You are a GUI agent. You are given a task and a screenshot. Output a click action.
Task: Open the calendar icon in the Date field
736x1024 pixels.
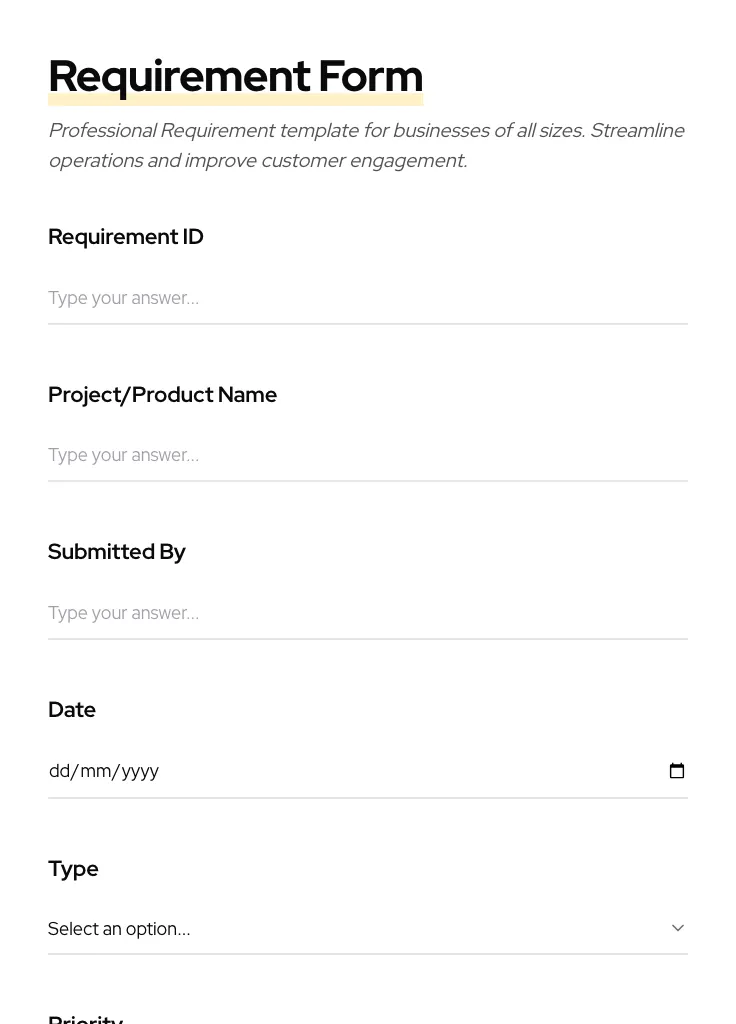[677, 770]
